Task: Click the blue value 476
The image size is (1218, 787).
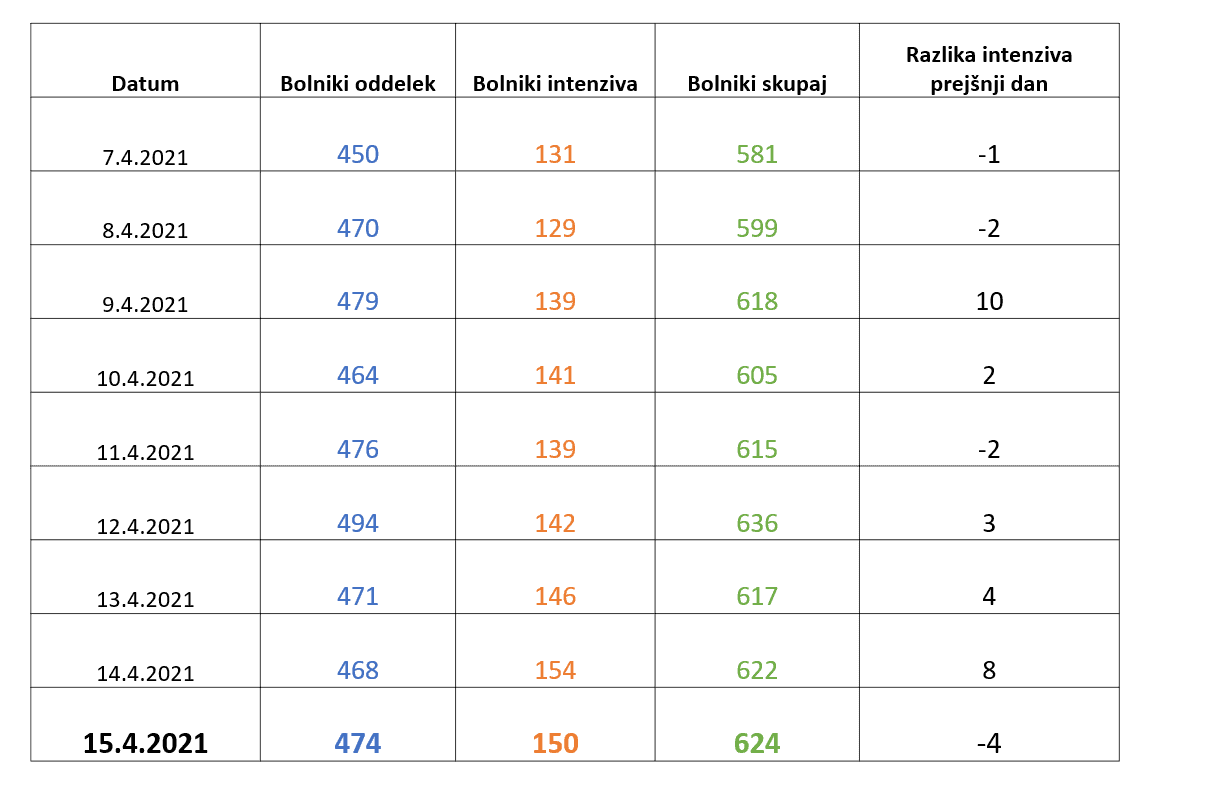Action: (358, 449)
